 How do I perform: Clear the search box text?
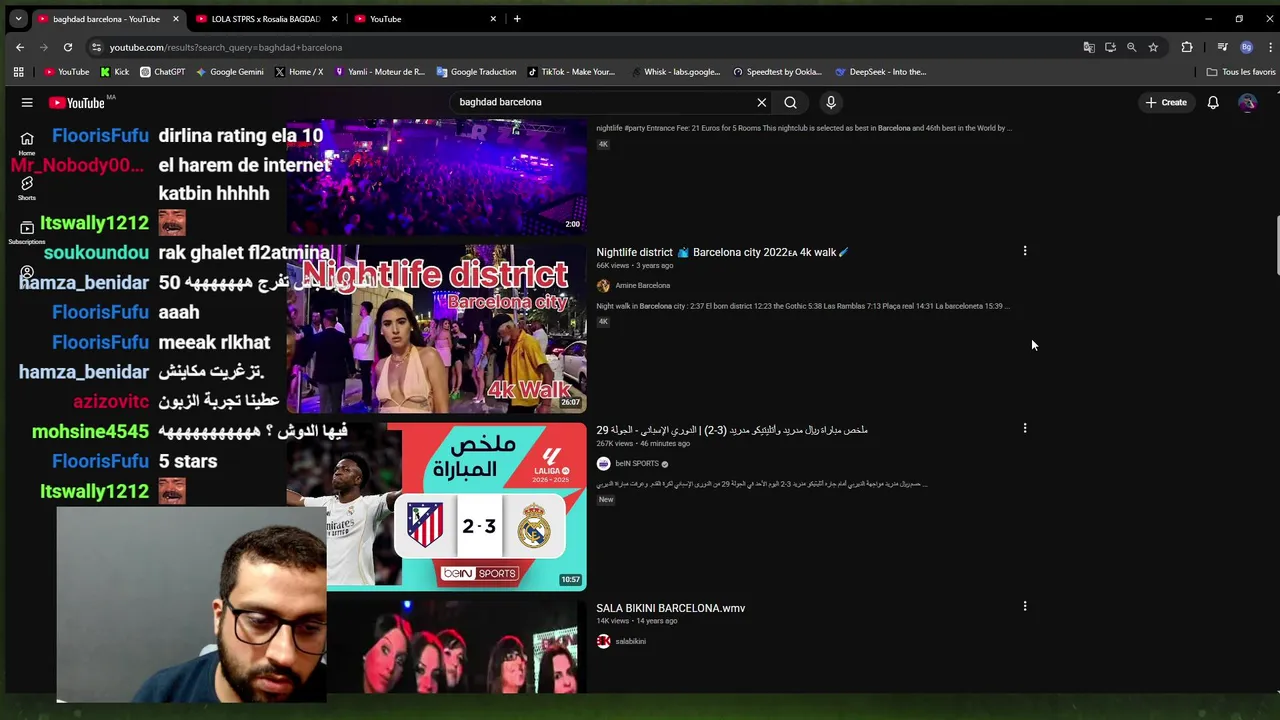pyautogui.click(x=761, y=102)
